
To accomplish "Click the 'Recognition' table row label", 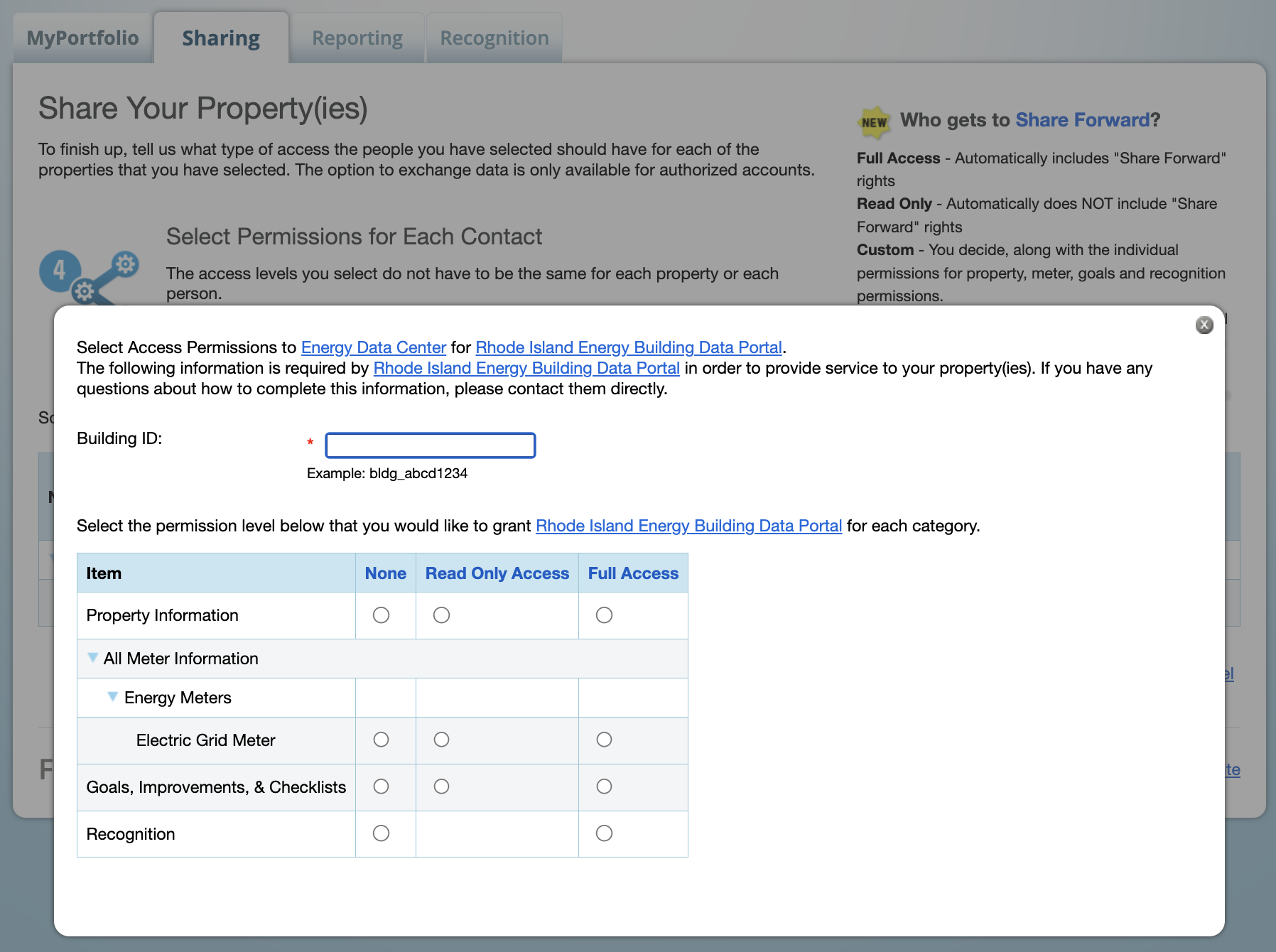I will point(131,834).
